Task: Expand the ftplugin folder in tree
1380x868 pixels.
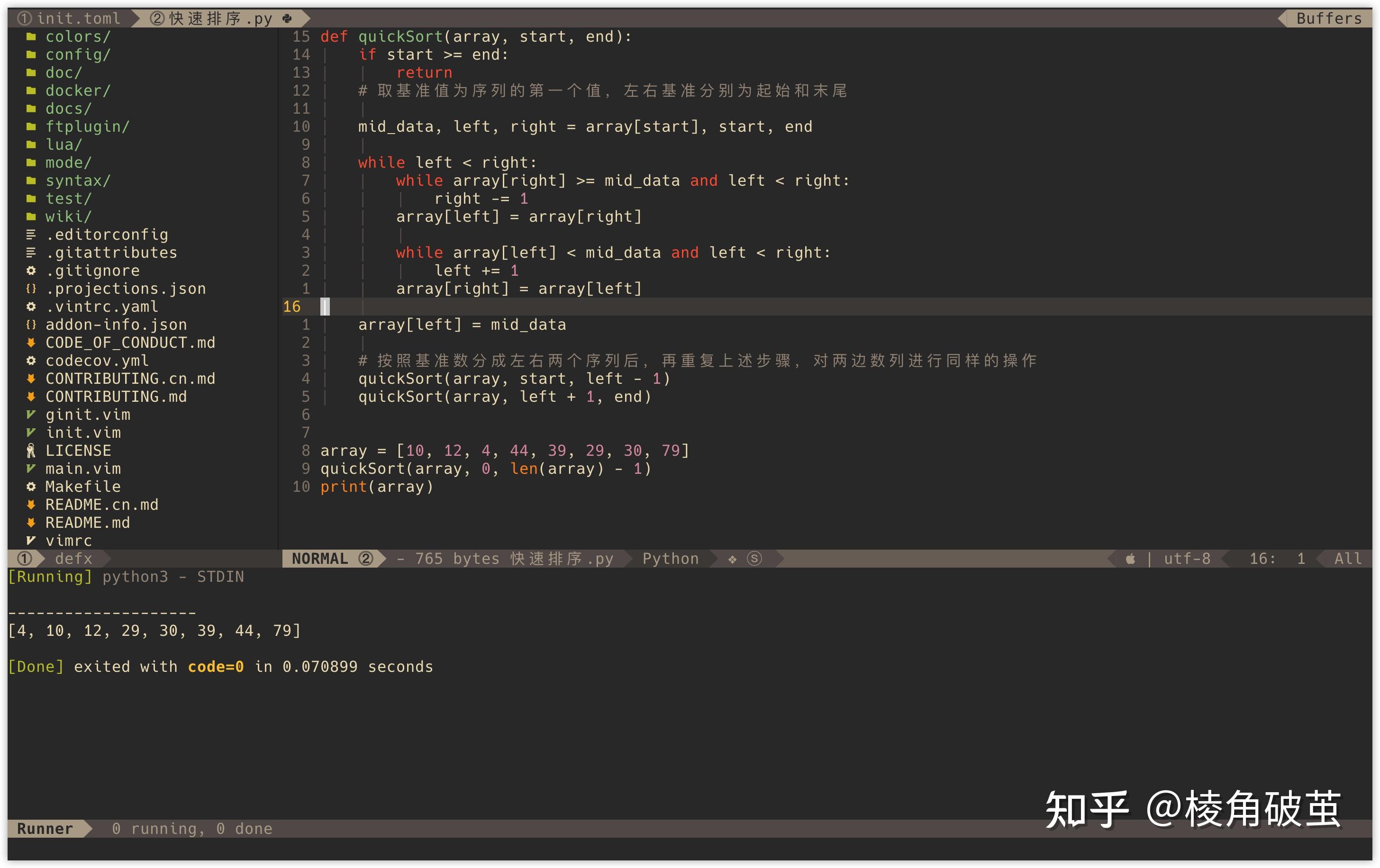Action: point(87,127)
